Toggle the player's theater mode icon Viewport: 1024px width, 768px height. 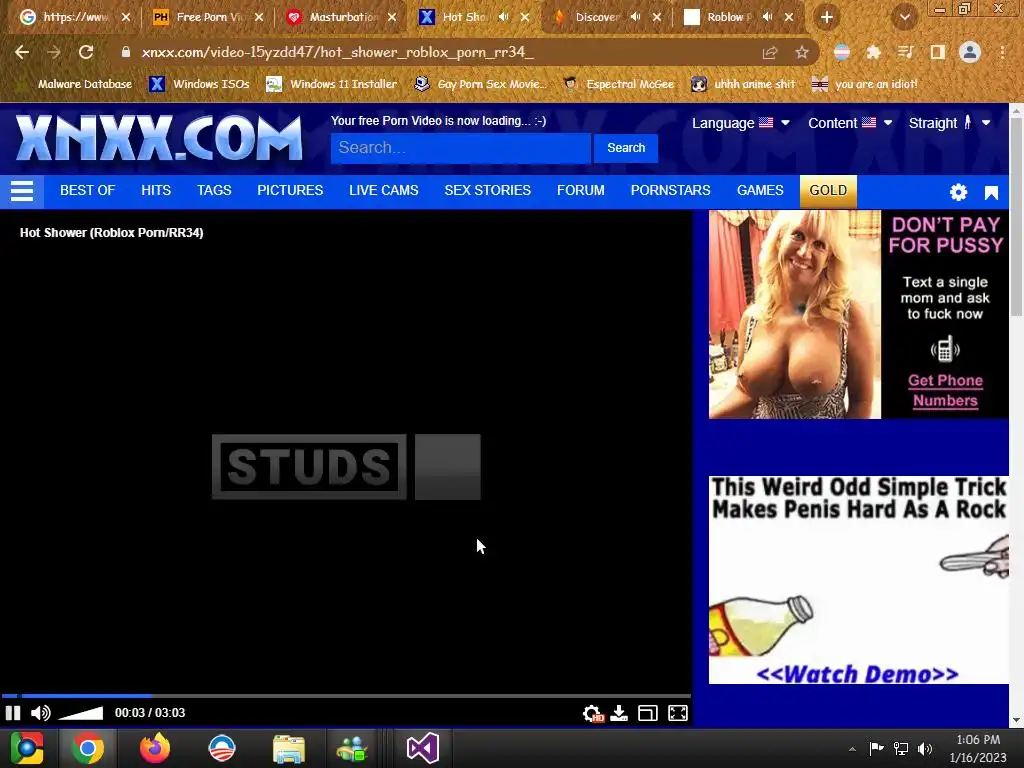tap(648, 713)
